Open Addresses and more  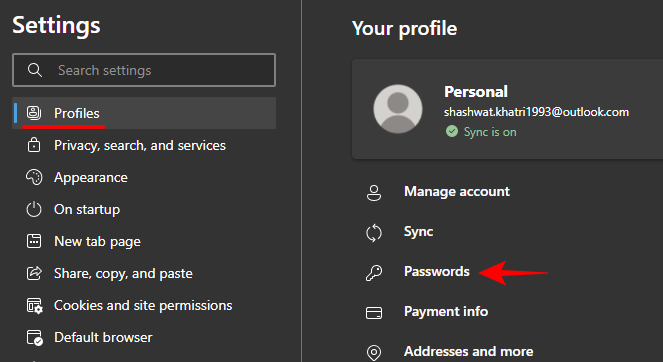click(x=468, y=351)
